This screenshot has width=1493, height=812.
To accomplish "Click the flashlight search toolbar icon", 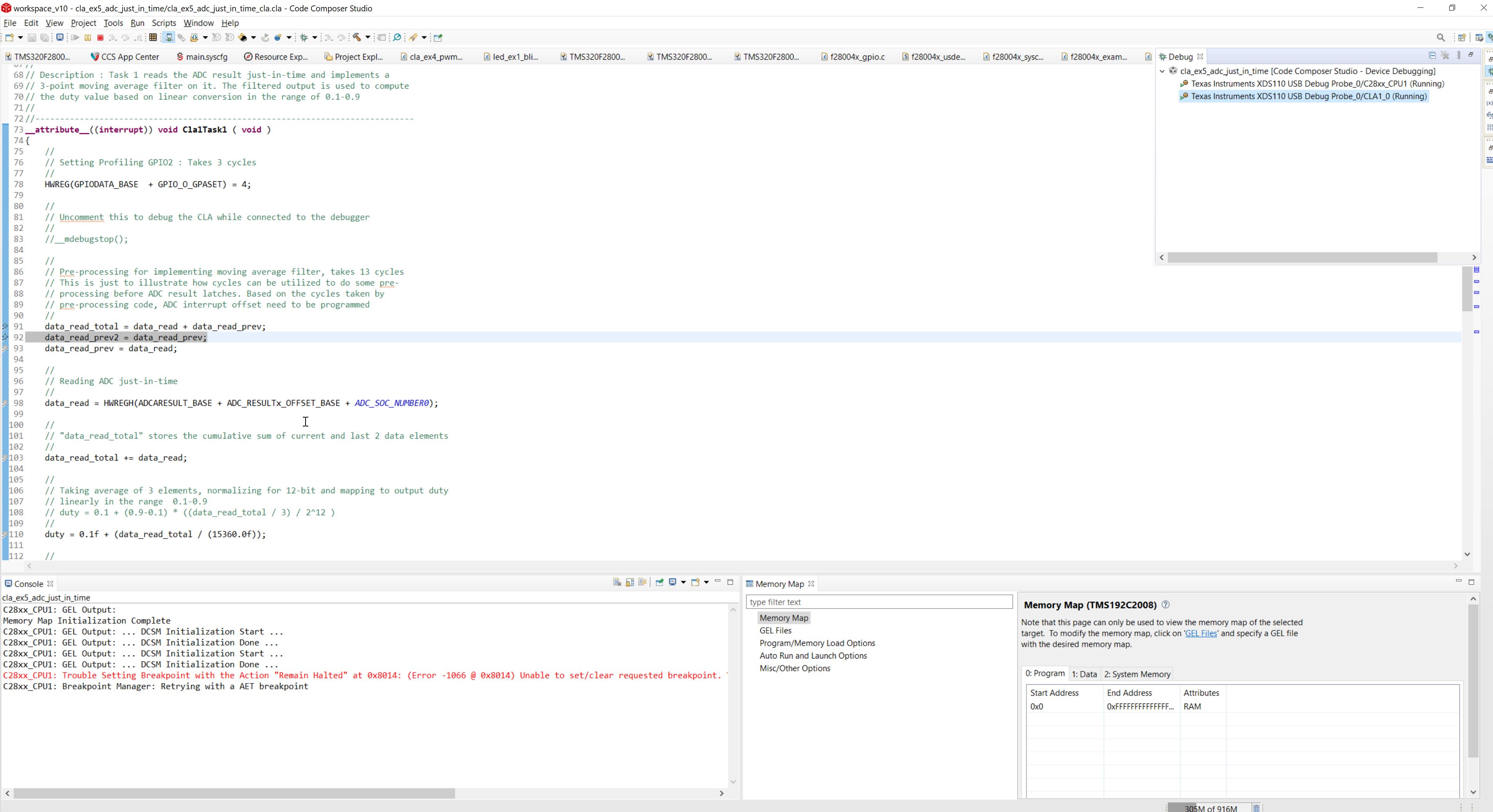I will [413, 37].
